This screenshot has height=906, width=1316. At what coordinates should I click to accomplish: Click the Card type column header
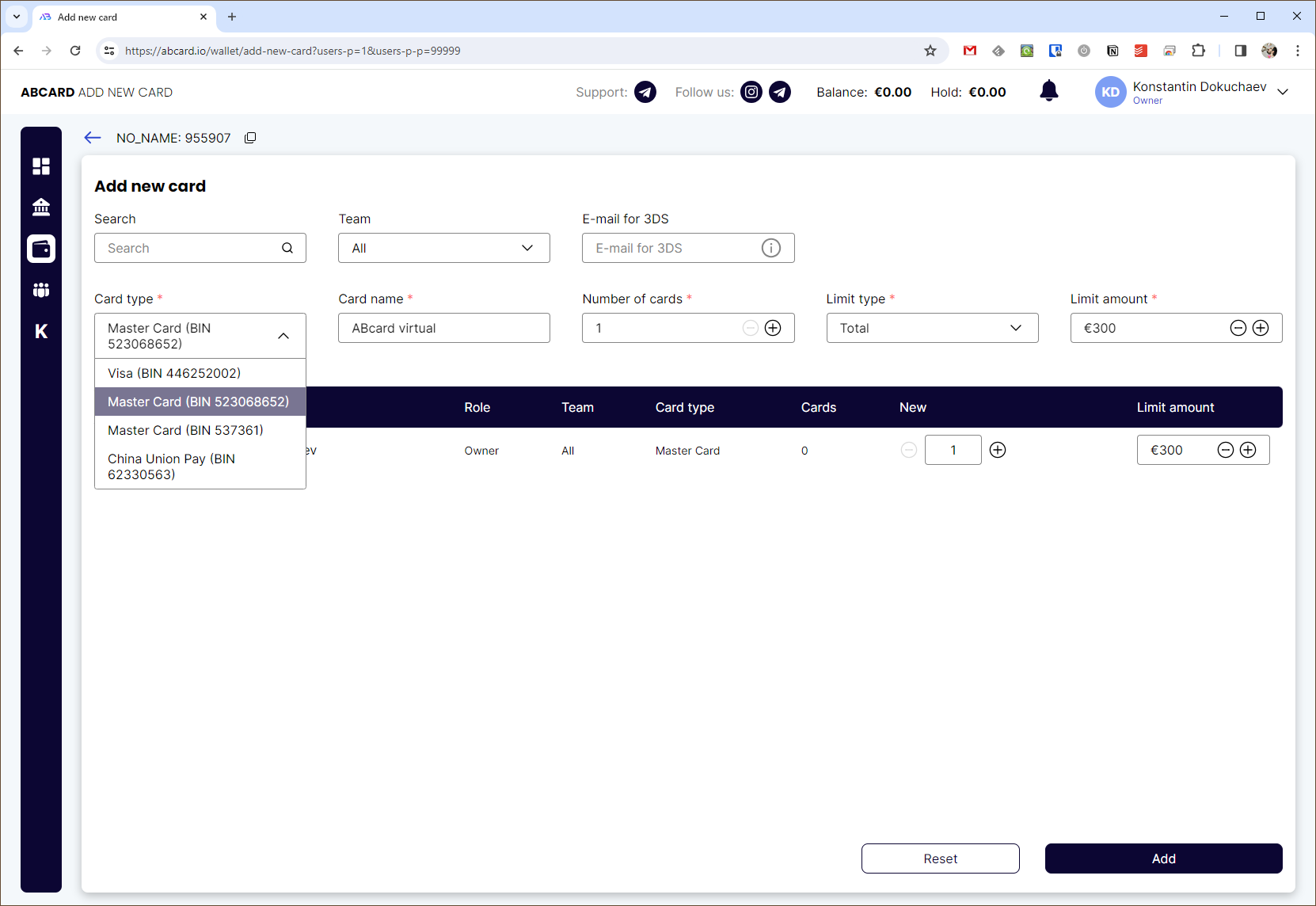(685, 407)
